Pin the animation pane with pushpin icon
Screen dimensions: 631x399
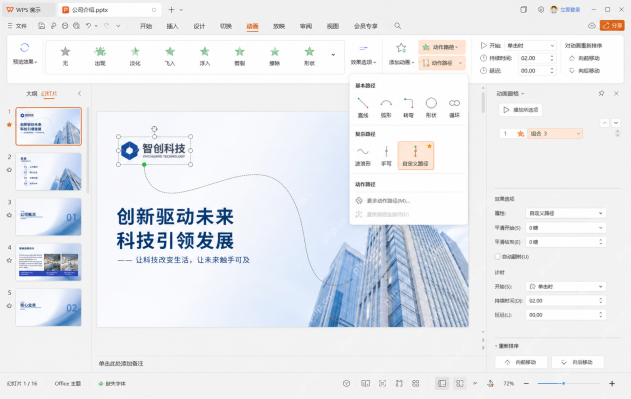(x=601, y=93)
